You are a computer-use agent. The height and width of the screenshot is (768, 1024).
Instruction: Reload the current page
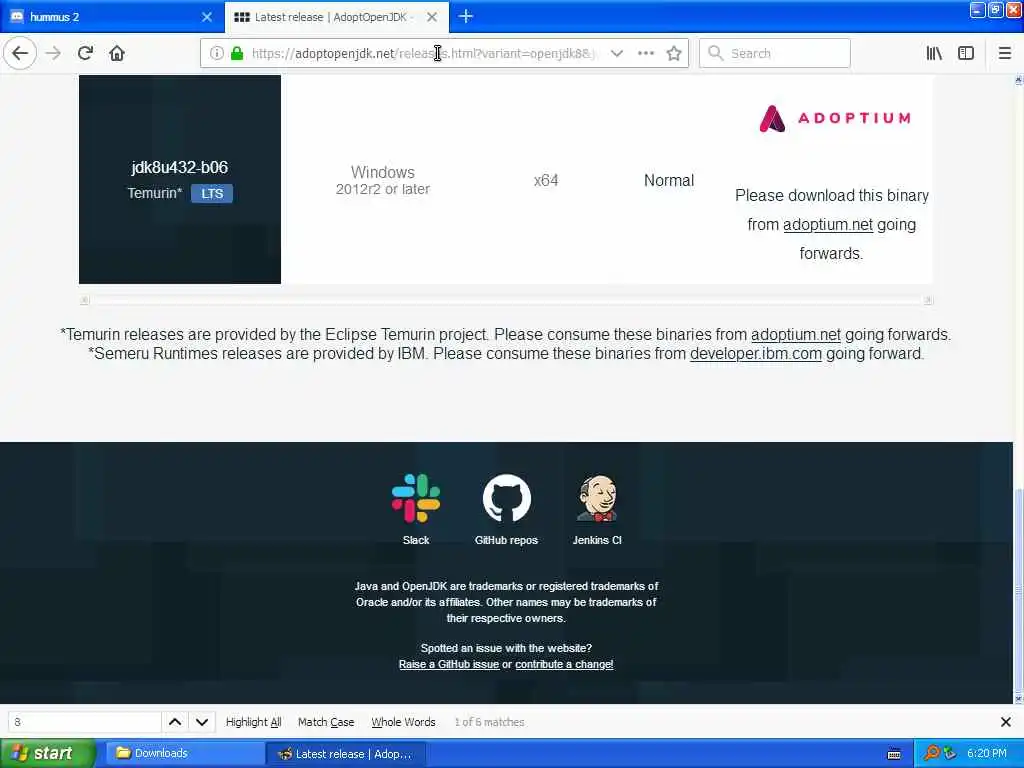point(86,53)
